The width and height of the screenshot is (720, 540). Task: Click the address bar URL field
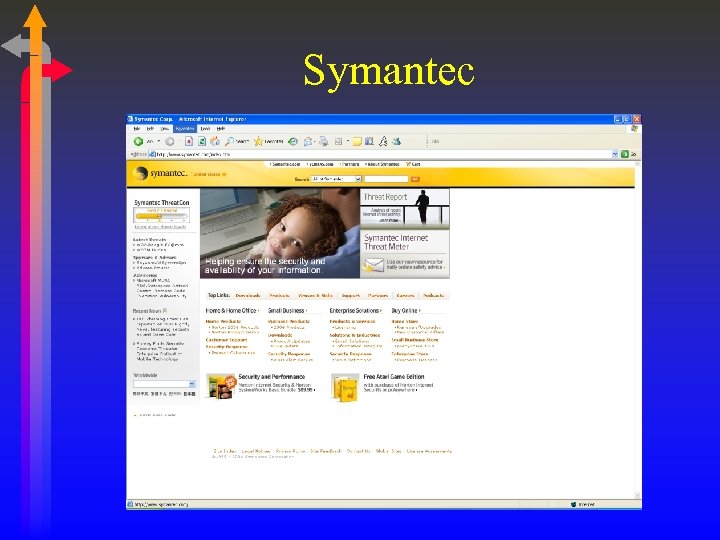(x=383, y=154)
